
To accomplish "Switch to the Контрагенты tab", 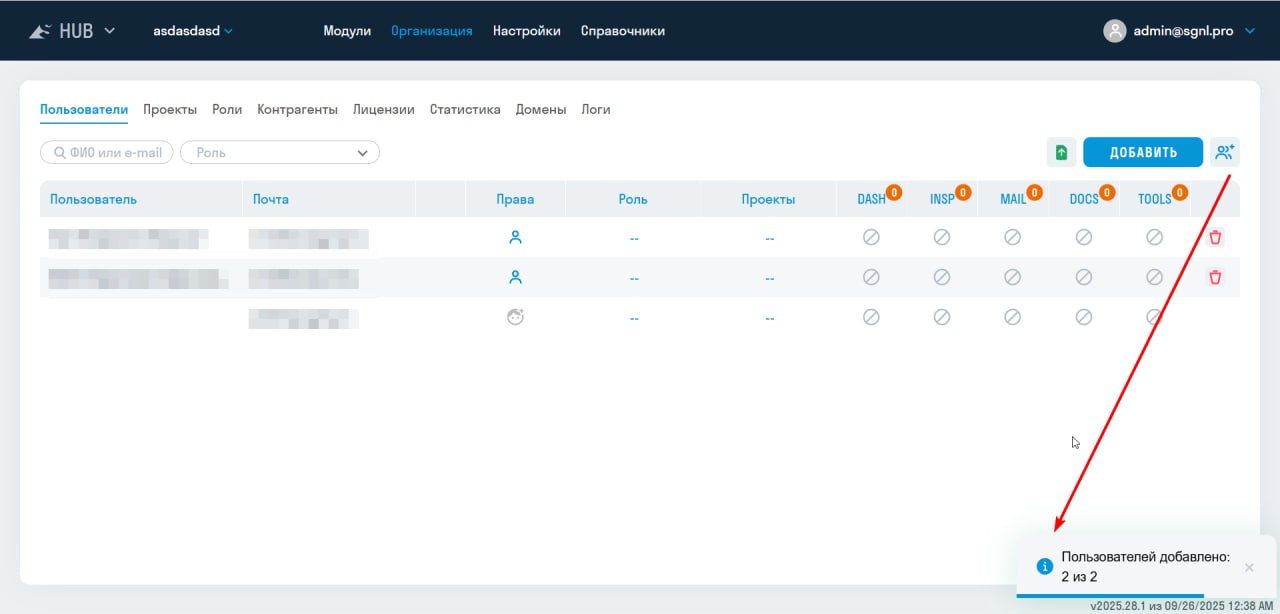I will coord(297,110).
